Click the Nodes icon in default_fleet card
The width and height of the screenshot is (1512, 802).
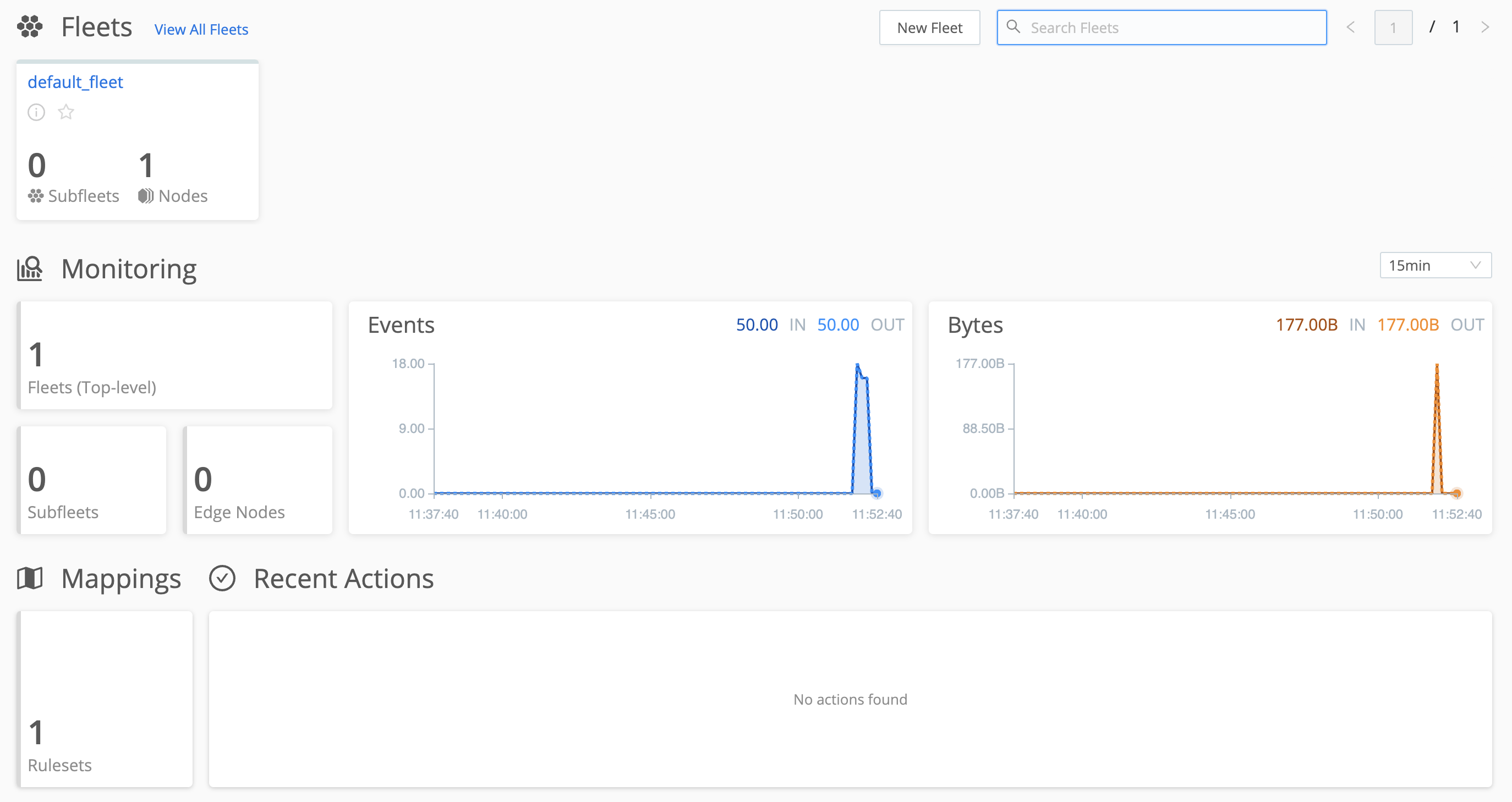[146, 196]
